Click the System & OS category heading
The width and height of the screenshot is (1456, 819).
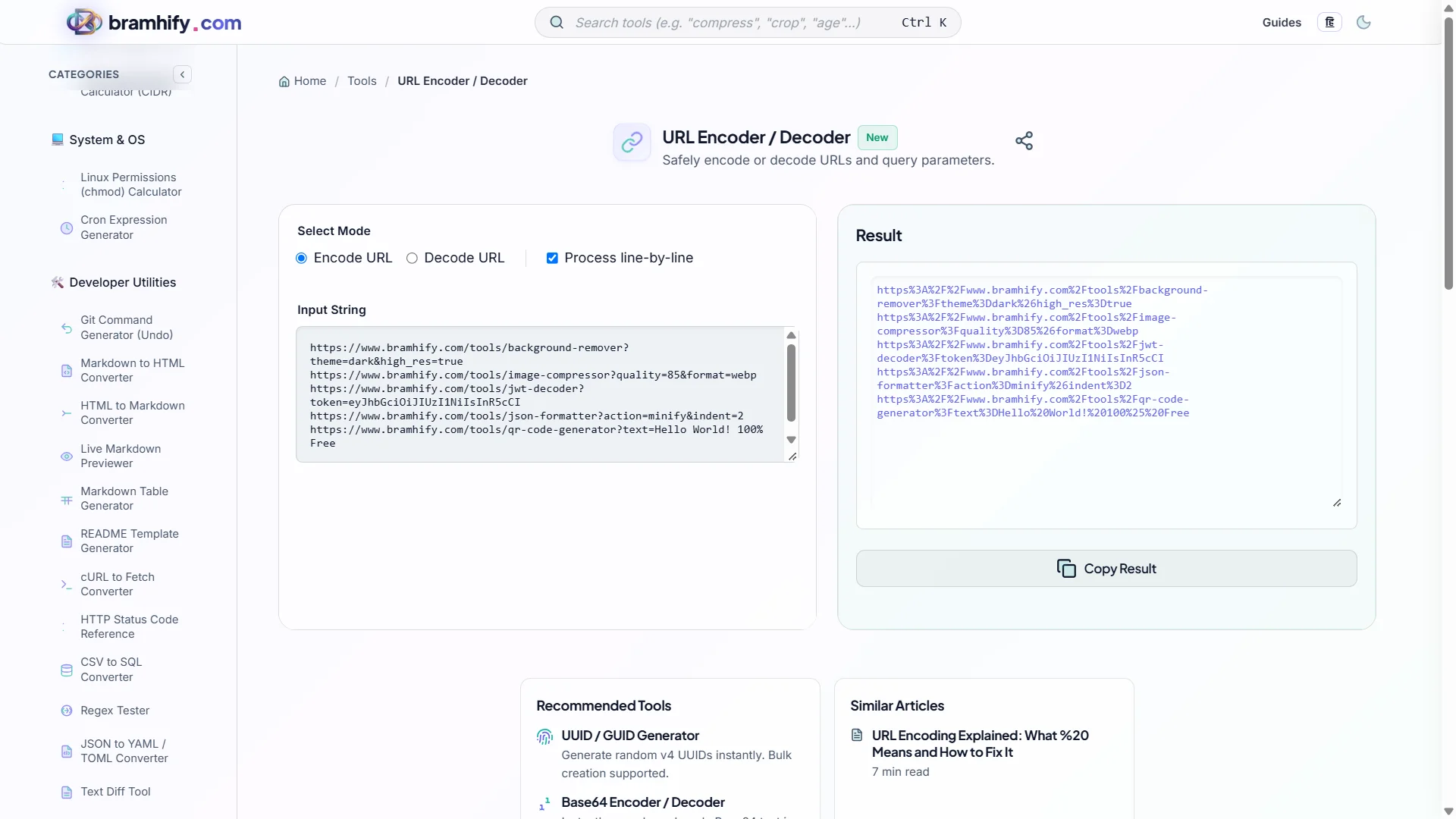(x=107, y=140)
